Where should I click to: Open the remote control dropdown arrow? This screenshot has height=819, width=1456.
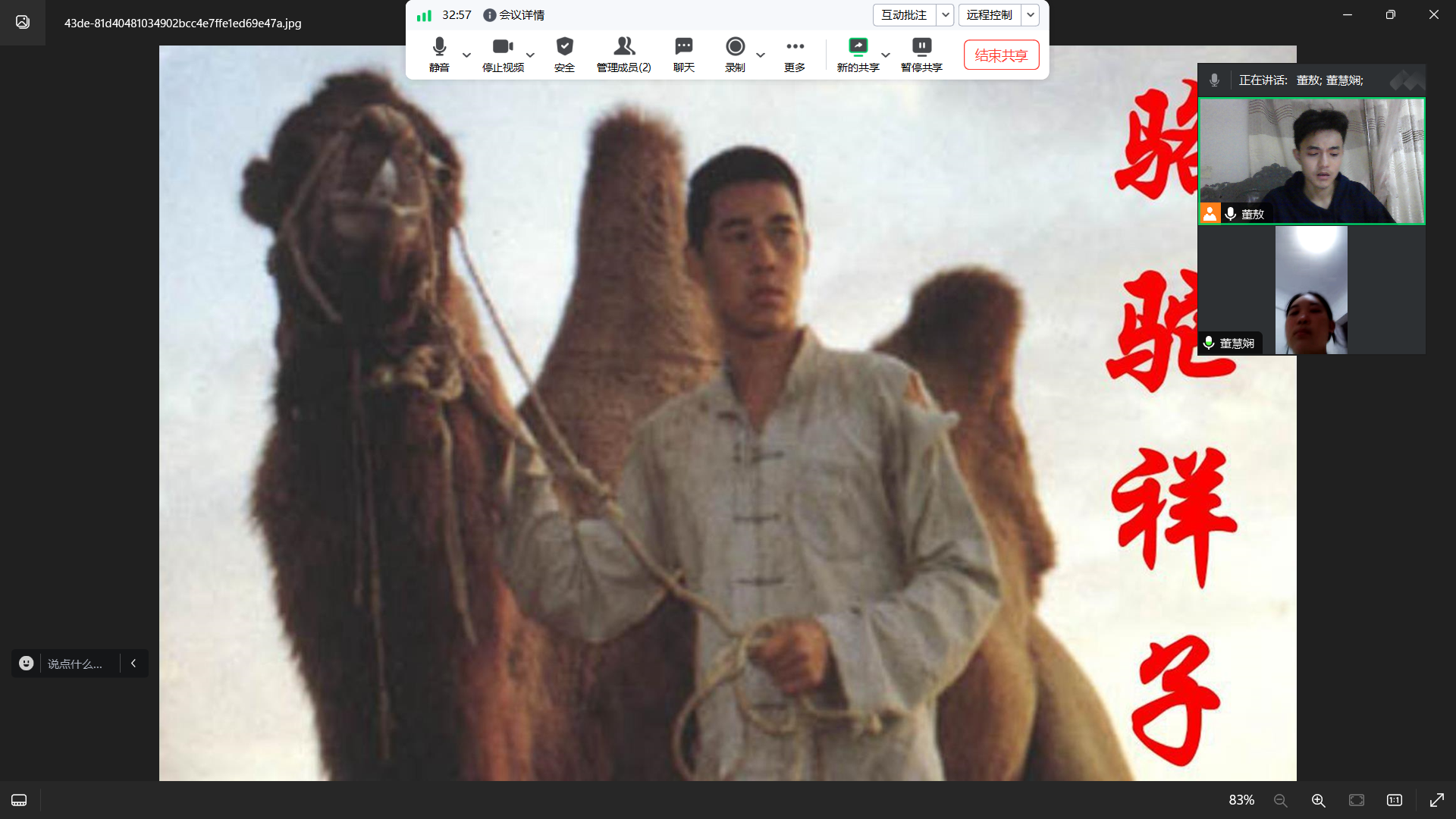[1030, 14]
